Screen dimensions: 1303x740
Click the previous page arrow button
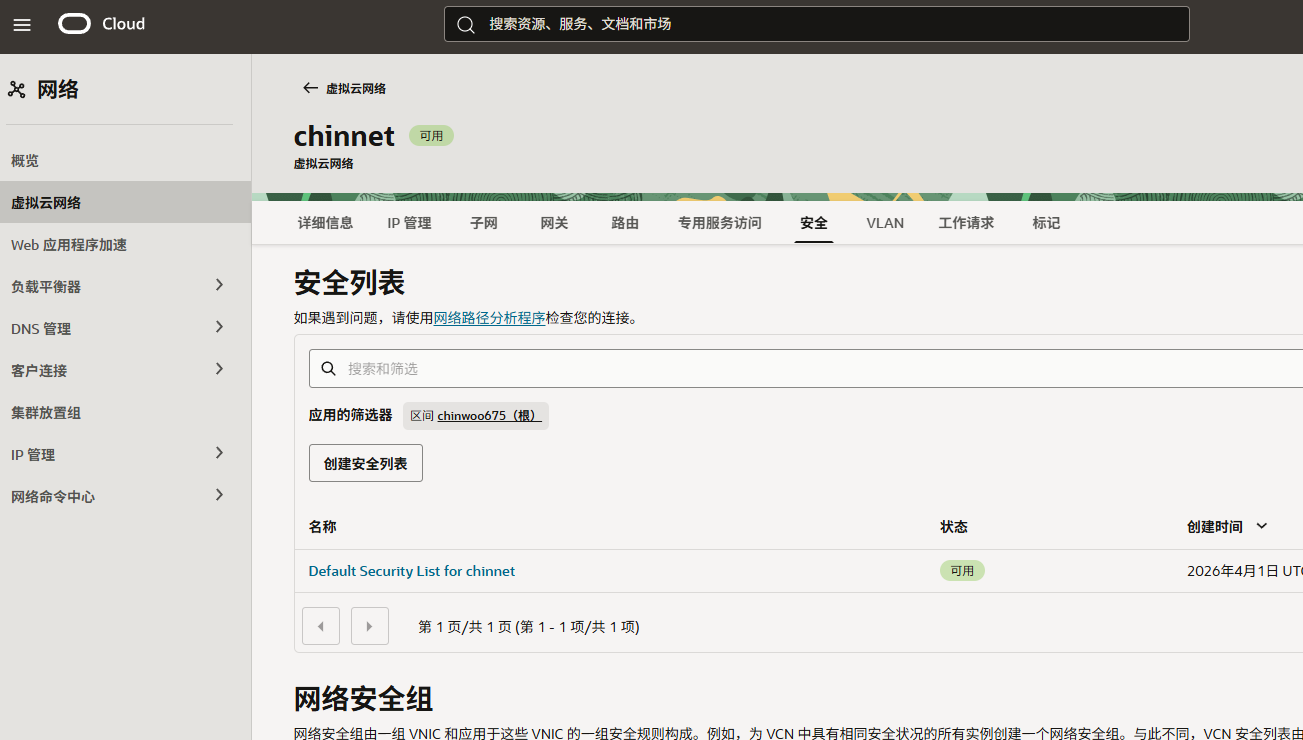(321, 626)
